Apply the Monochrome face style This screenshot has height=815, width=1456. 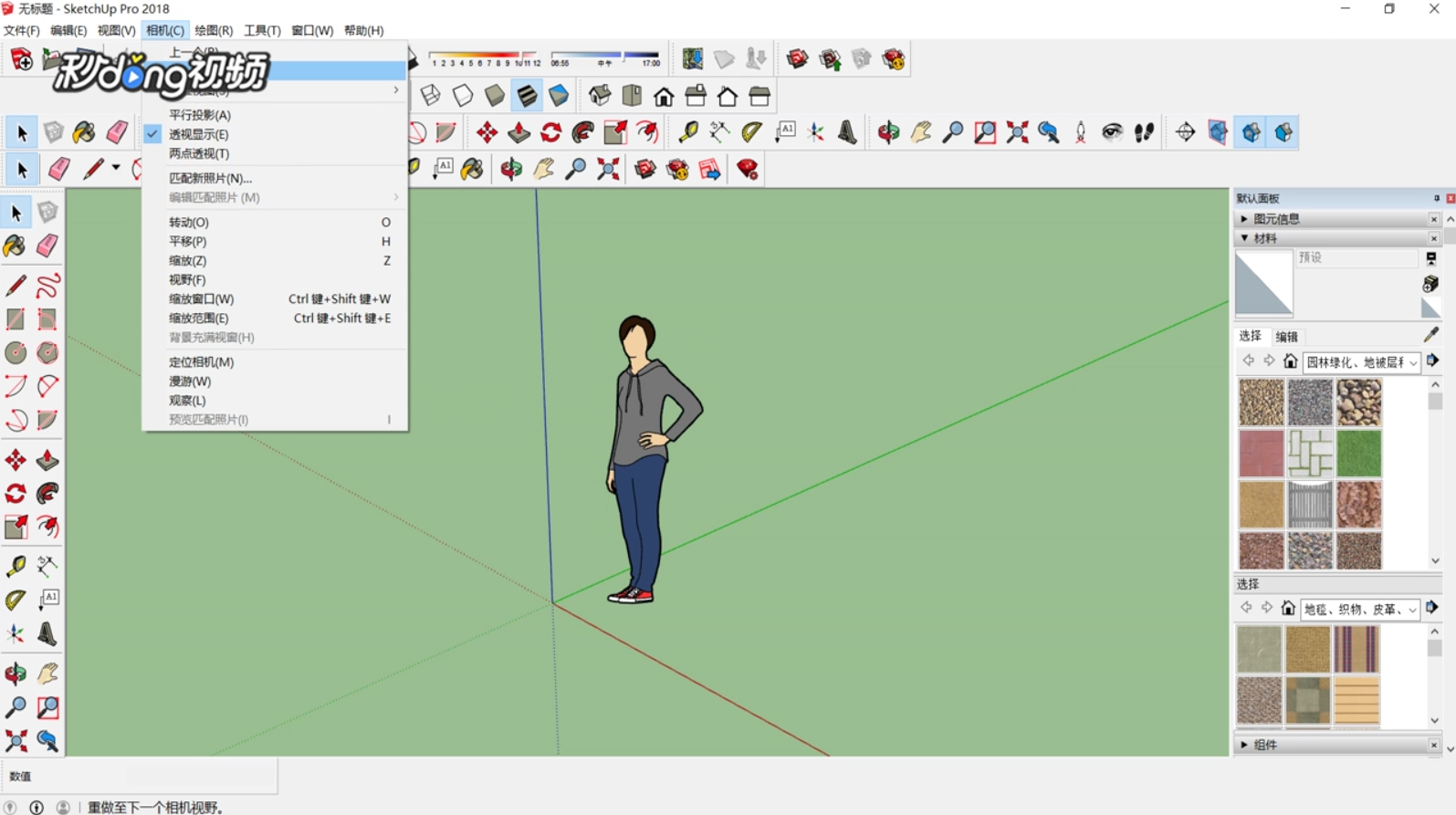point(559,95)
